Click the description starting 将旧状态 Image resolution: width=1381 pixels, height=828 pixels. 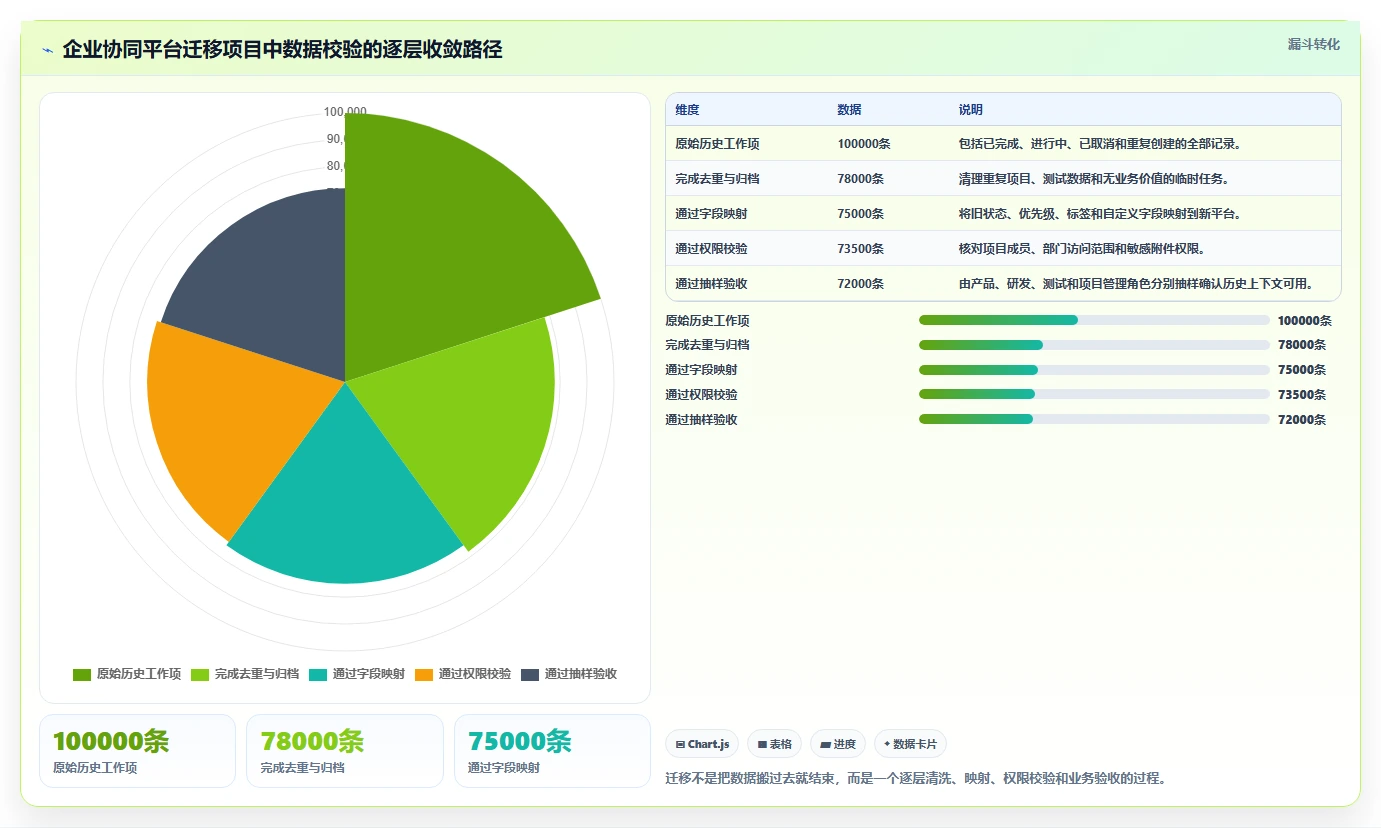[x=1100, y=214]
